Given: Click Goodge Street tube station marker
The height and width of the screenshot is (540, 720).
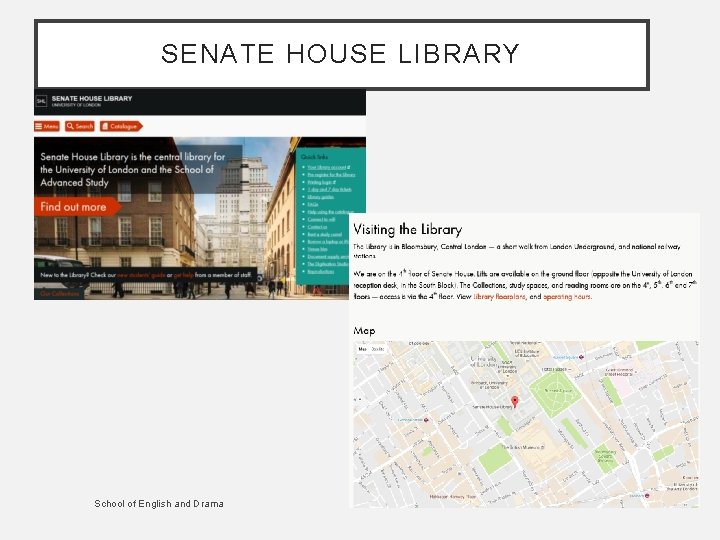Looking at the screenshot, I should pos(426,420).
